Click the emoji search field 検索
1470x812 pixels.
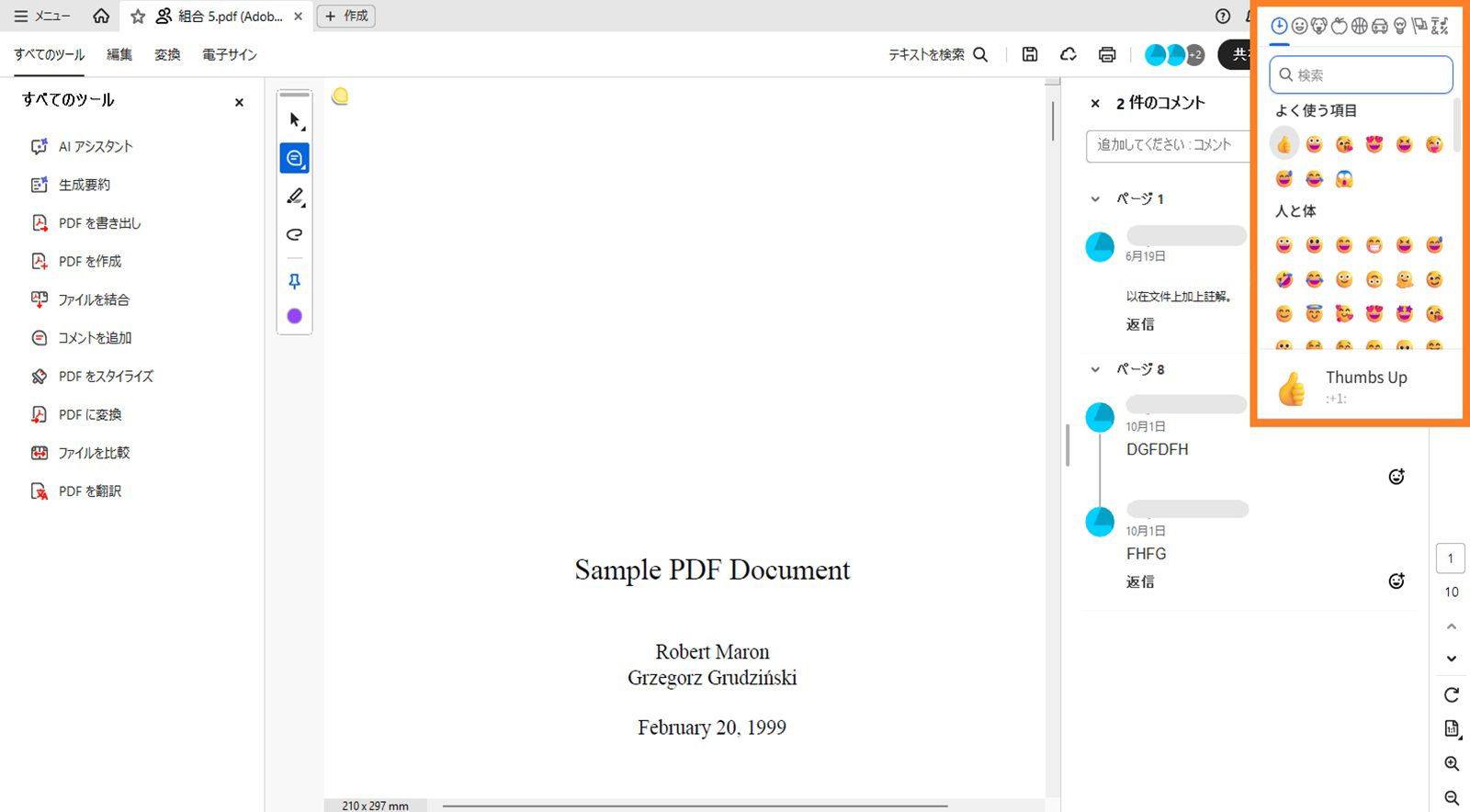[x=1361, y=75]
